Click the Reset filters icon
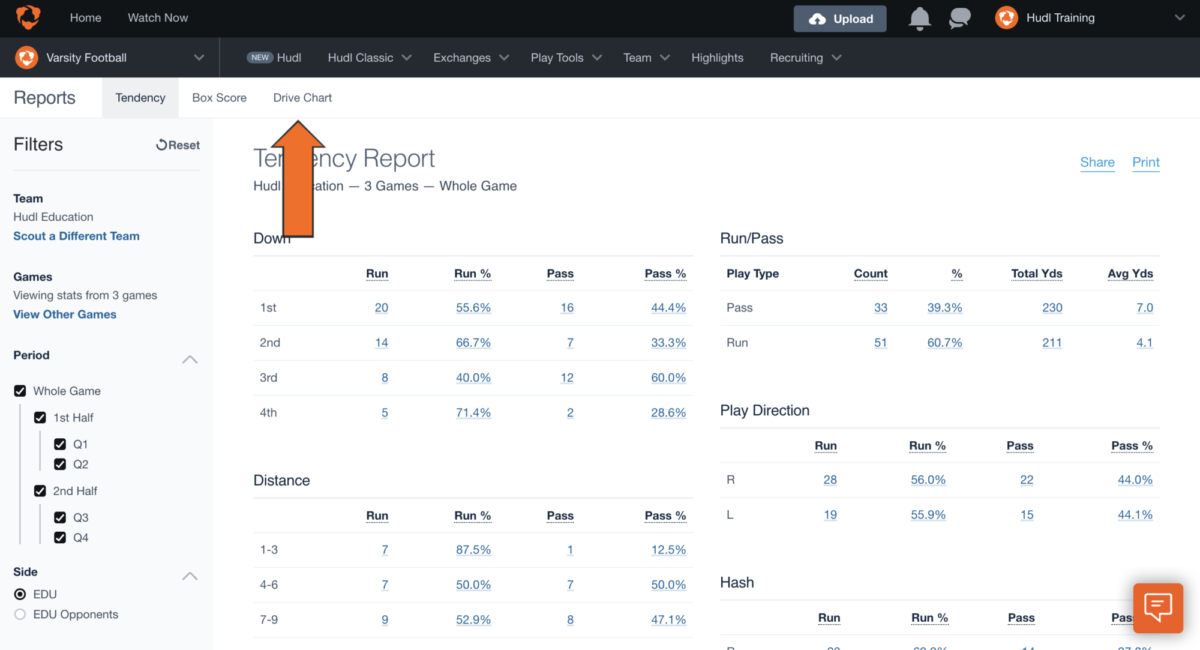1200x650 pixels. 161,145
